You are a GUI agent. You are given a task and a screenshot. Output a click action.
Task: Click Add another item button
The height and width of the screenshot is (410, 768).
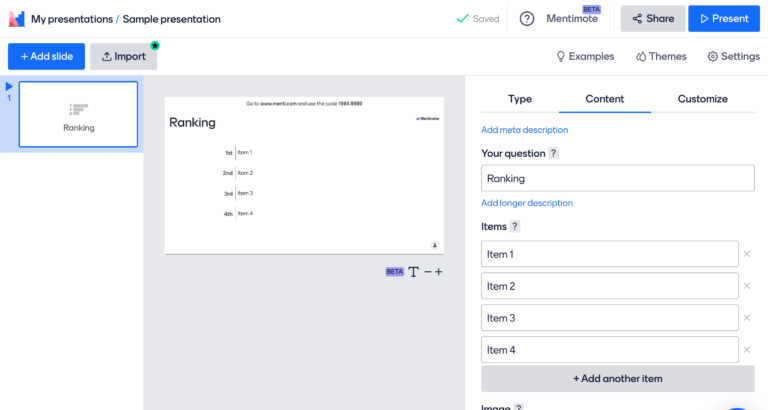(618, 379)
